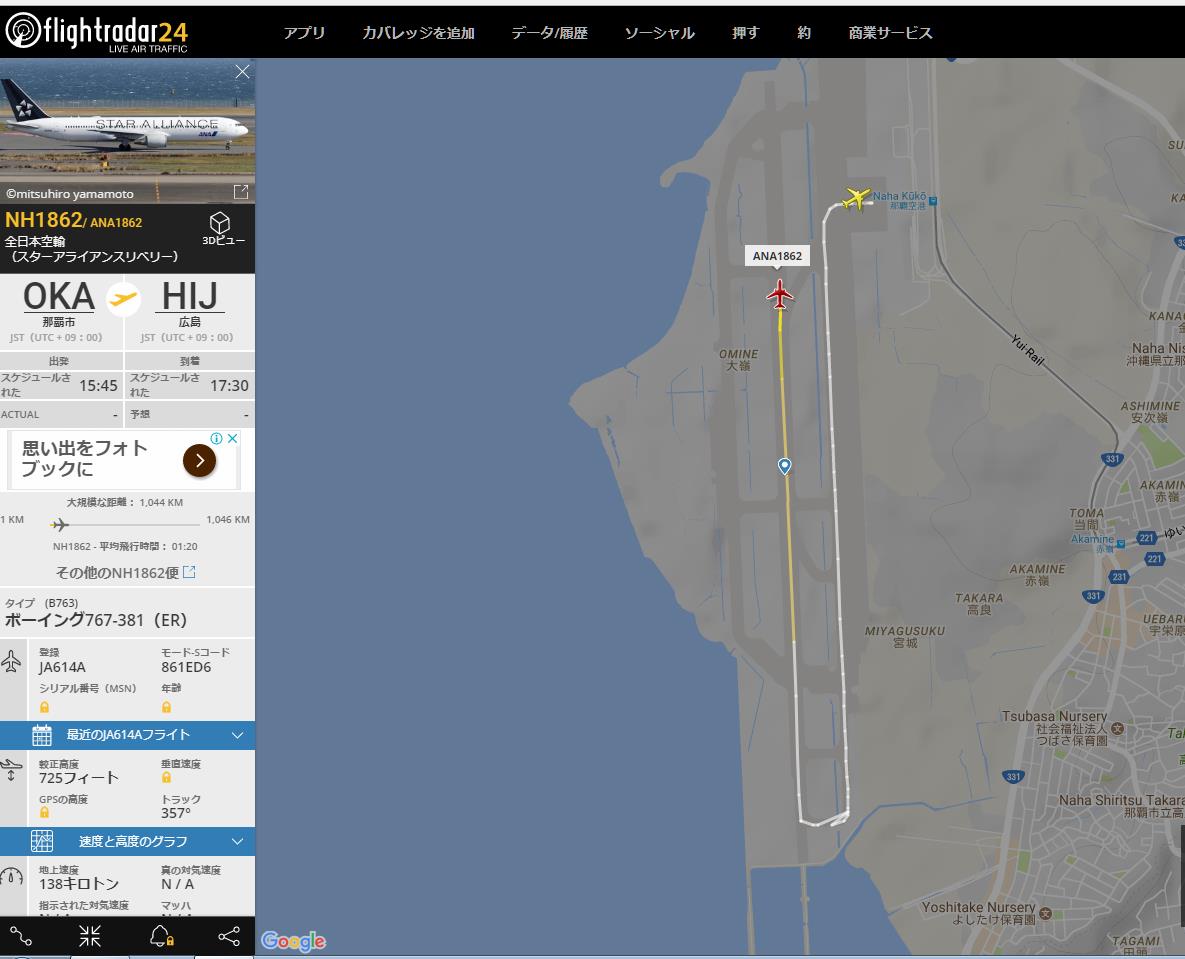Click the ad info icon
Screen dimensions: 1185x959
click(x=216, y=438)
